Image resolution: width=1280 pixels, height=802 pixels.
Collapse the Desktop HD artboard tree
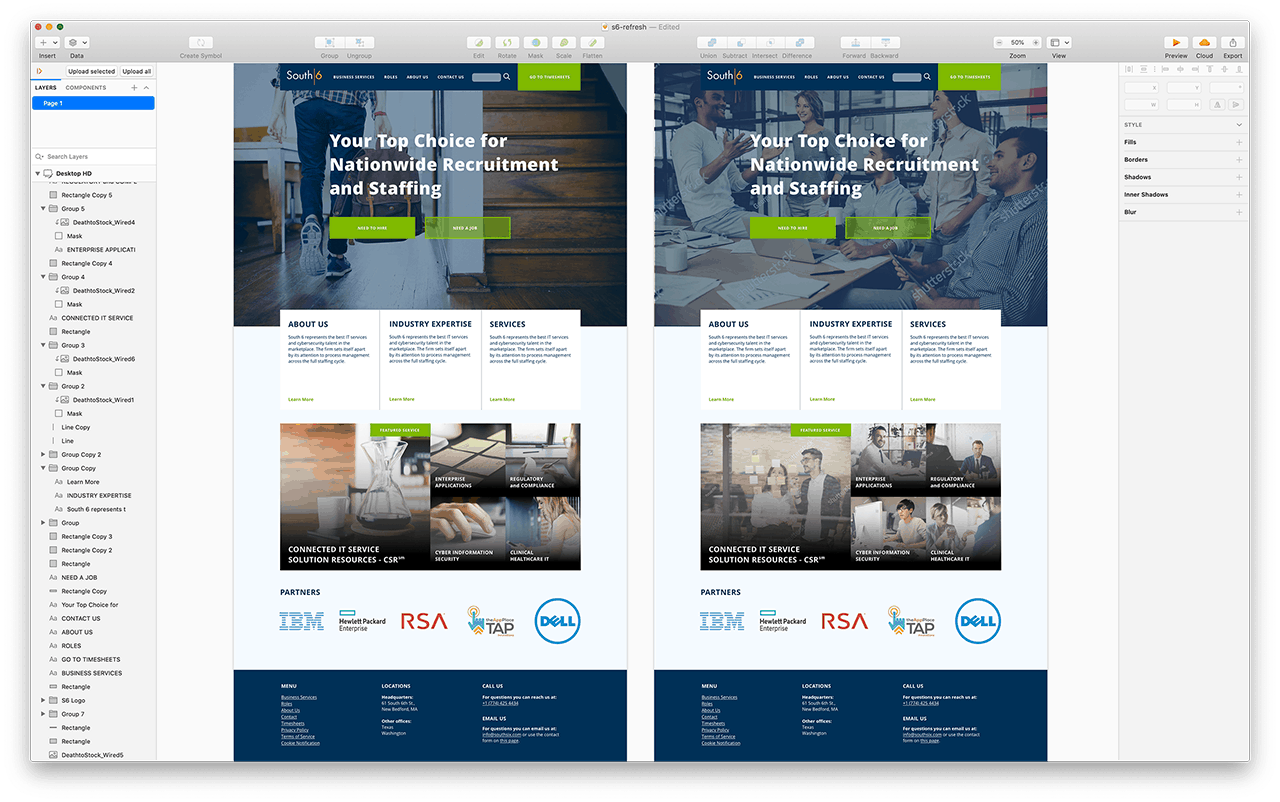38,174
